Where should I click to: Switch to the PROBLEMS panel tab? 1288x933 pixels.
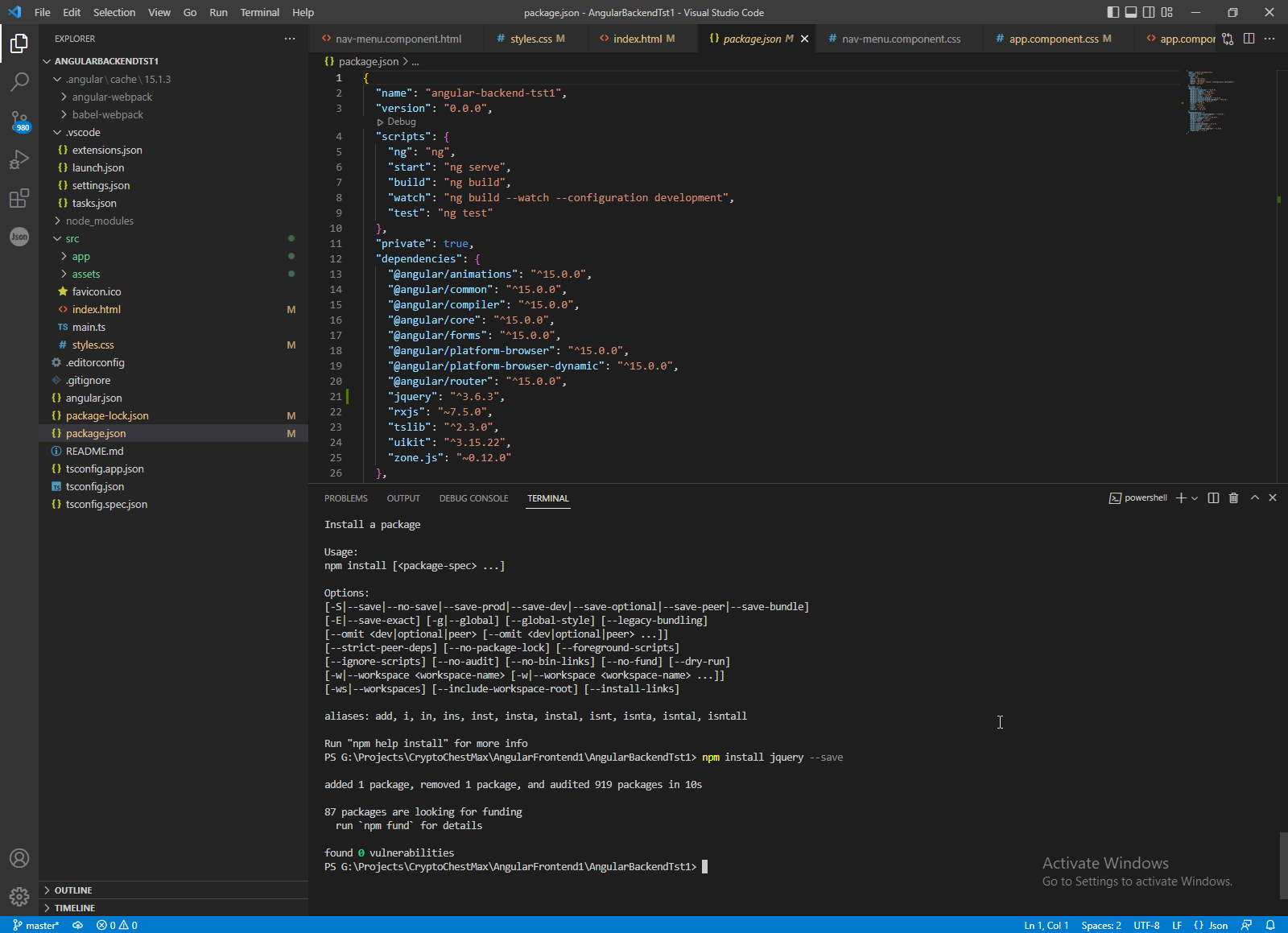(345, 498)
